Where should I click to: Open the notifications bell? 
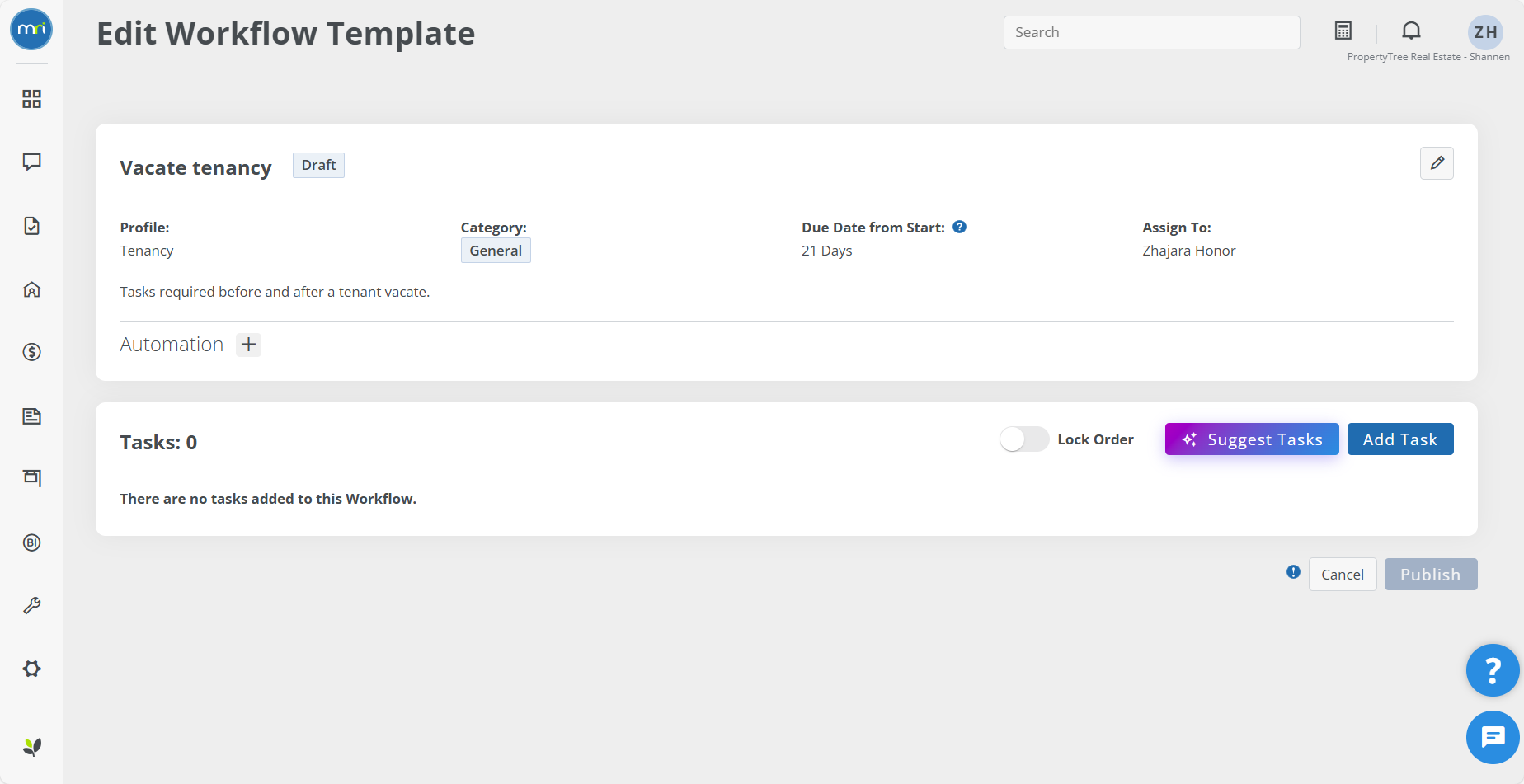coord(1412,31)
